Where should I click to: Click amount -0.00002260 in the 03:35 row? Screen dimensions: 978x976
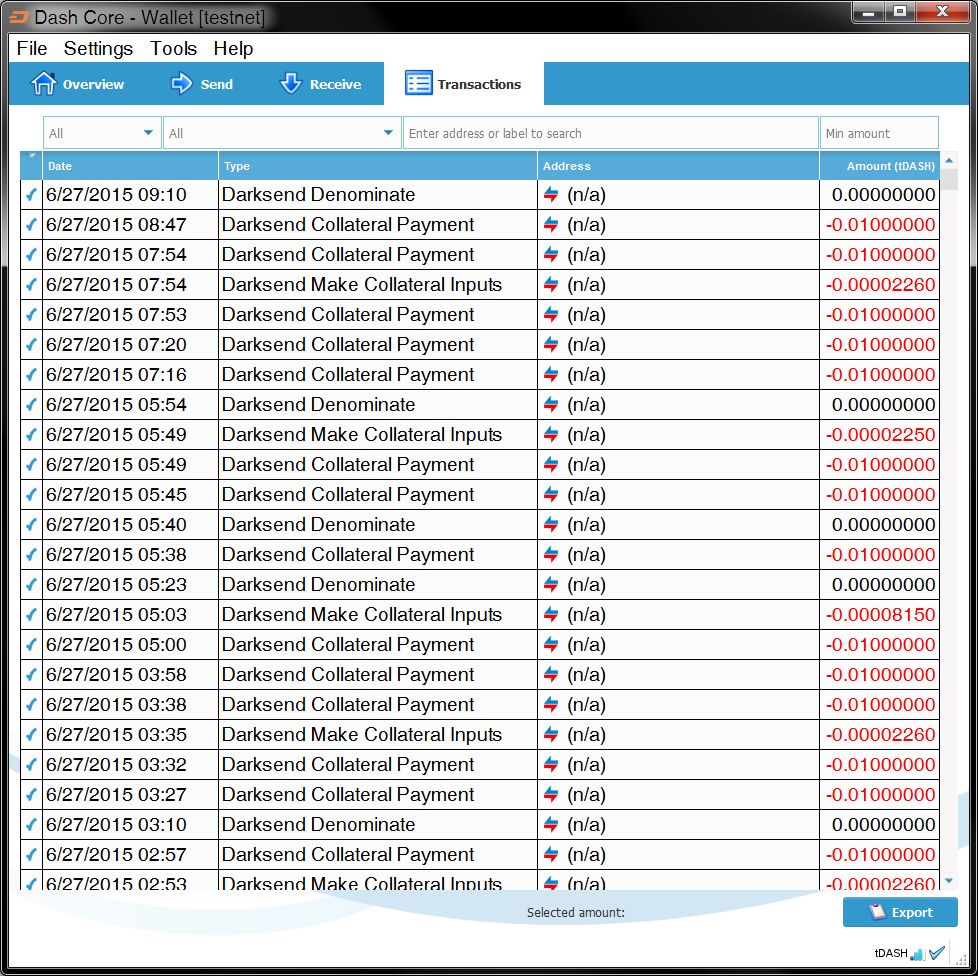tap(880, 734)
